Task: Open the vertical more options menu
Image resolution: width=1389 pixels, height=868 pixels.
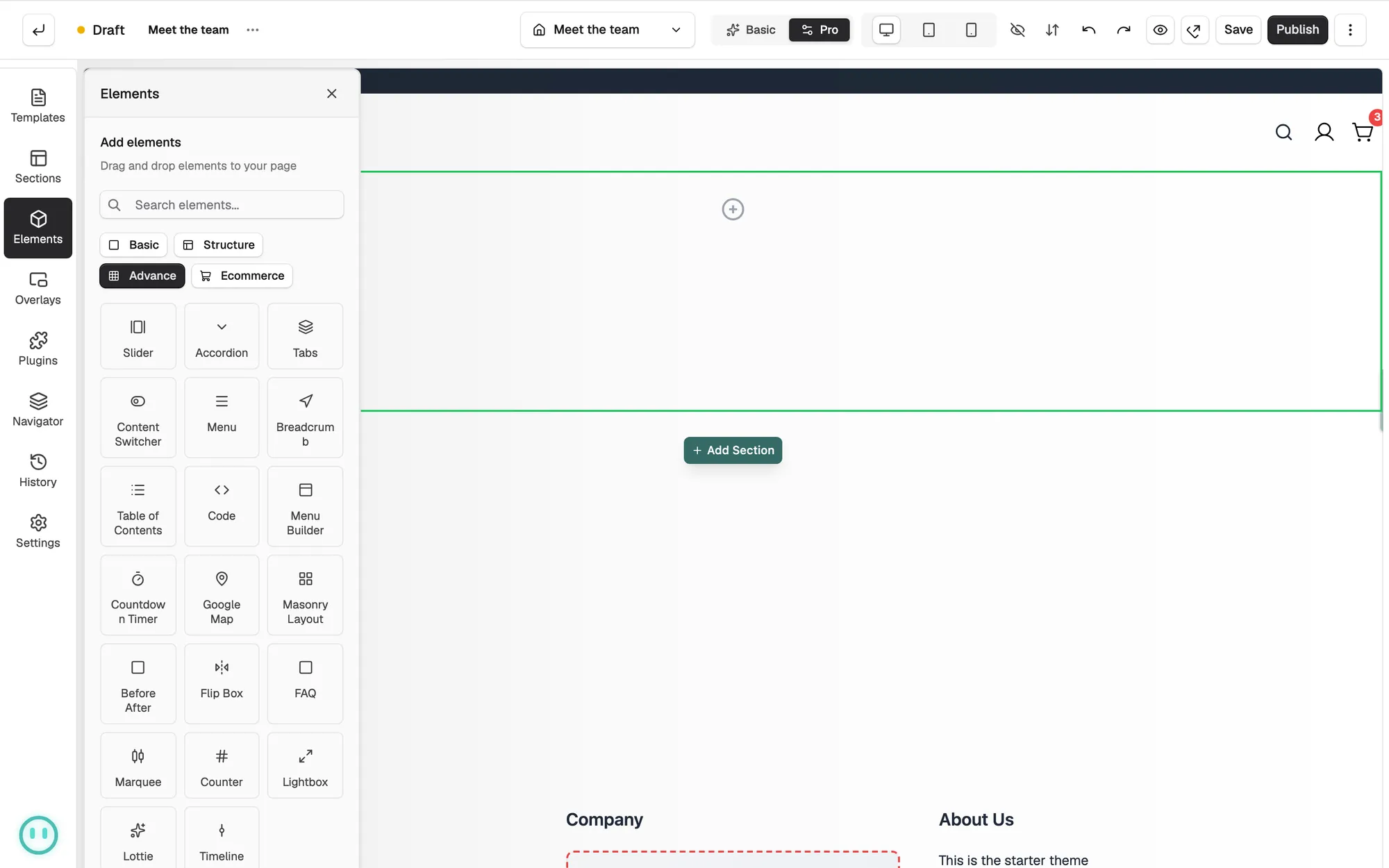Action: click(x=1350, y=30)
